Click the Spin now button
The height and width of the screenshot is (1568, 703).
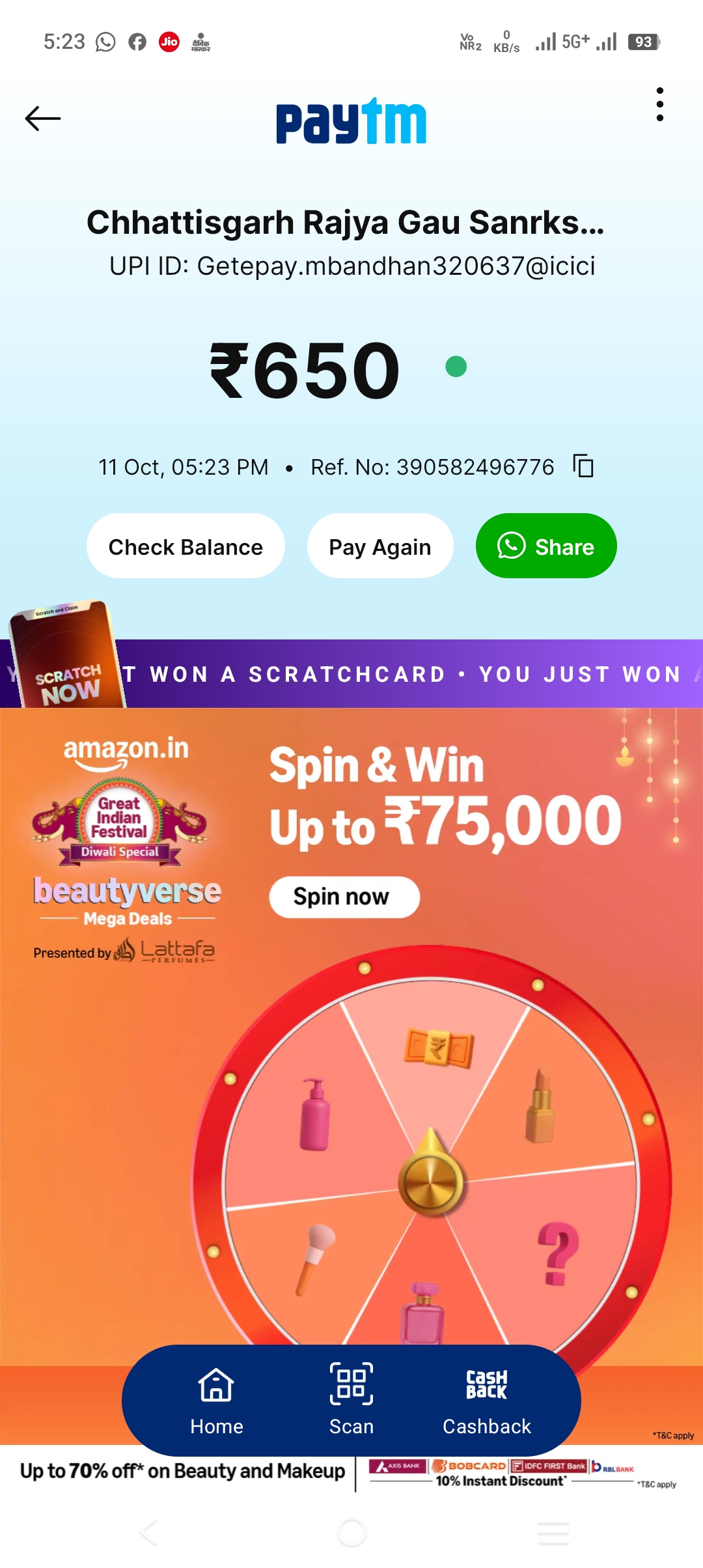point(344,897)
